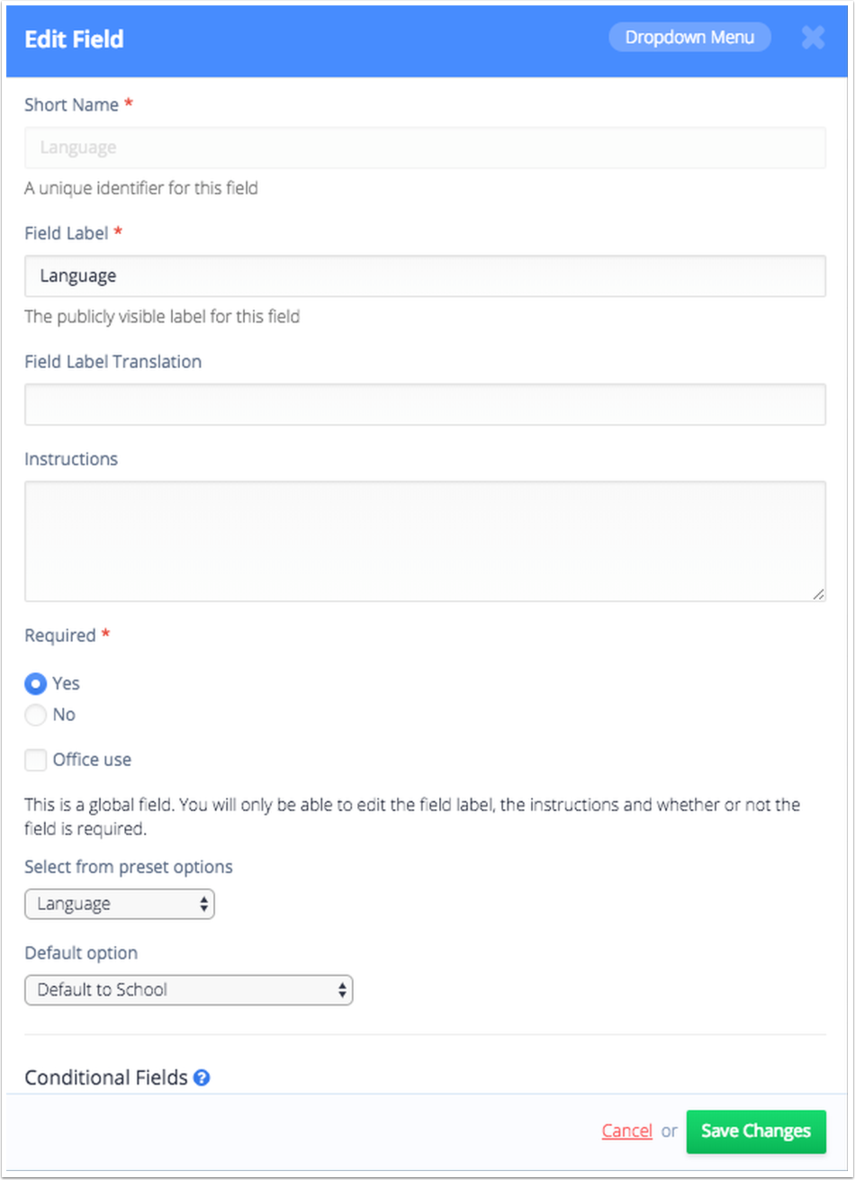This screenshot has height=1180, width=855.
Task: Click the Yes label next to radio
Action: 66,683
